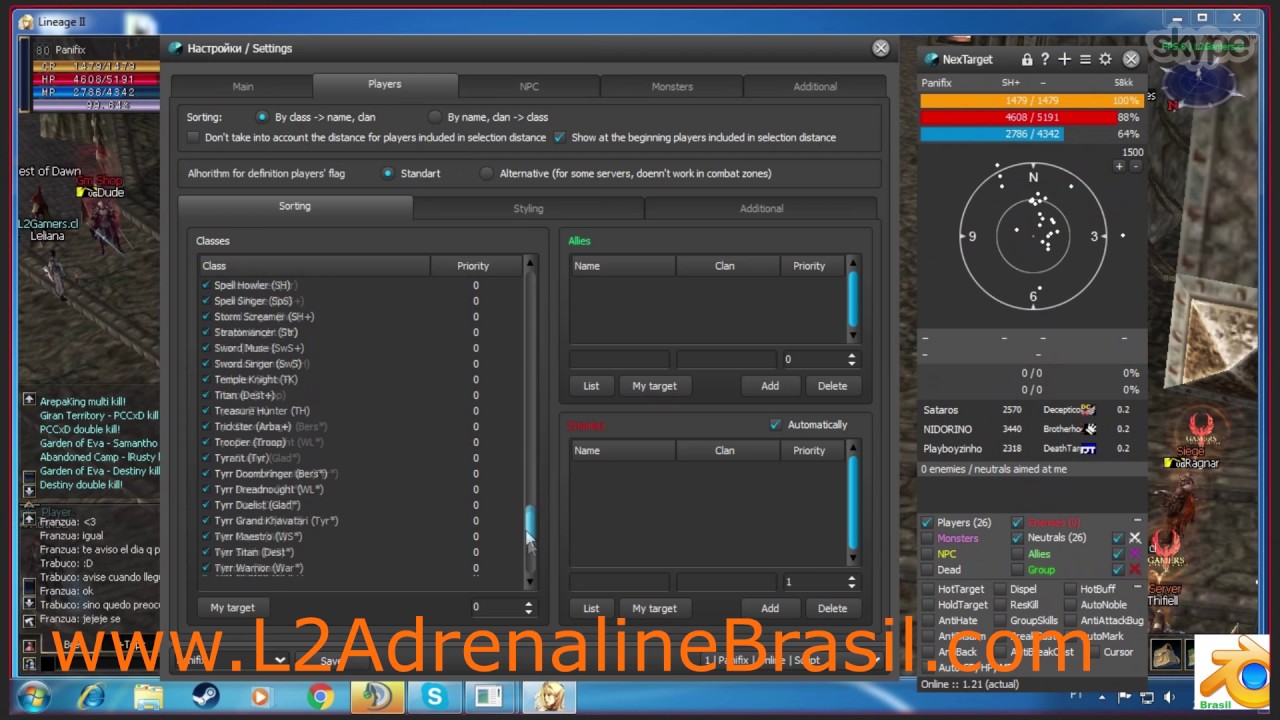Toggle Show at the beginning players checkbox

tap(560, 137)
